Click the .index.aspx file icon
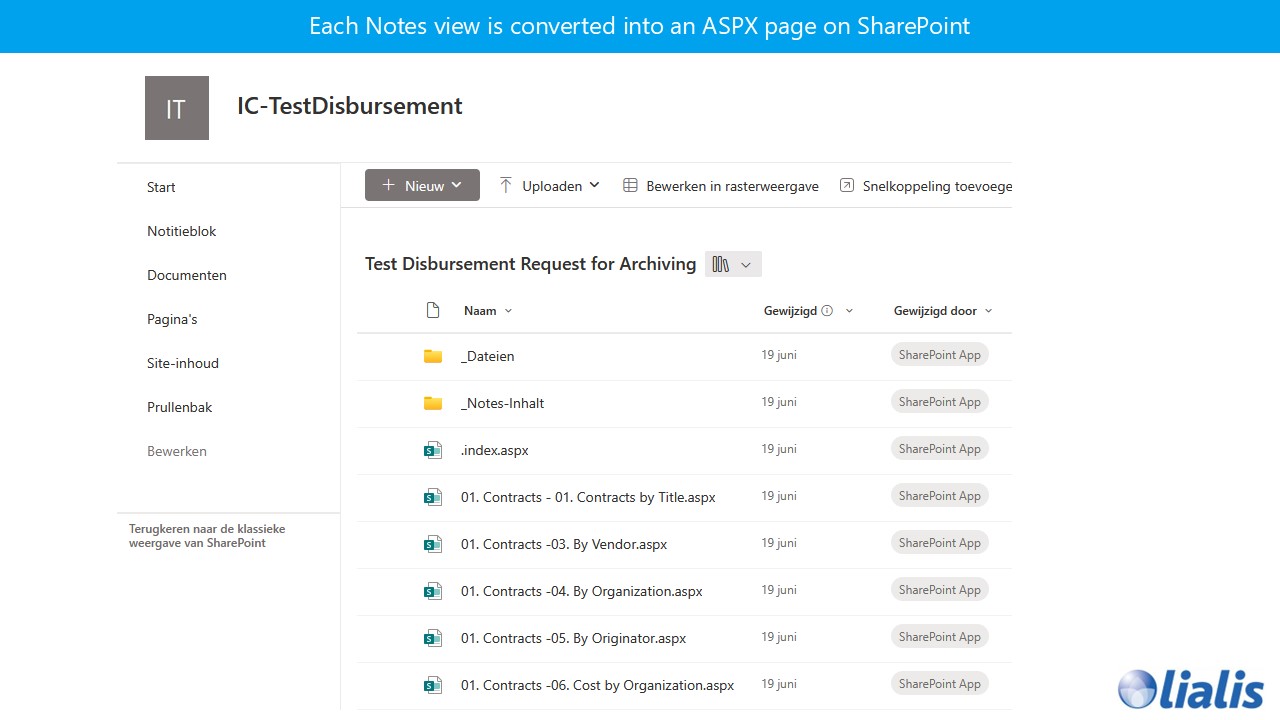This screenshot has width=1280, height=720. [432, 451]
